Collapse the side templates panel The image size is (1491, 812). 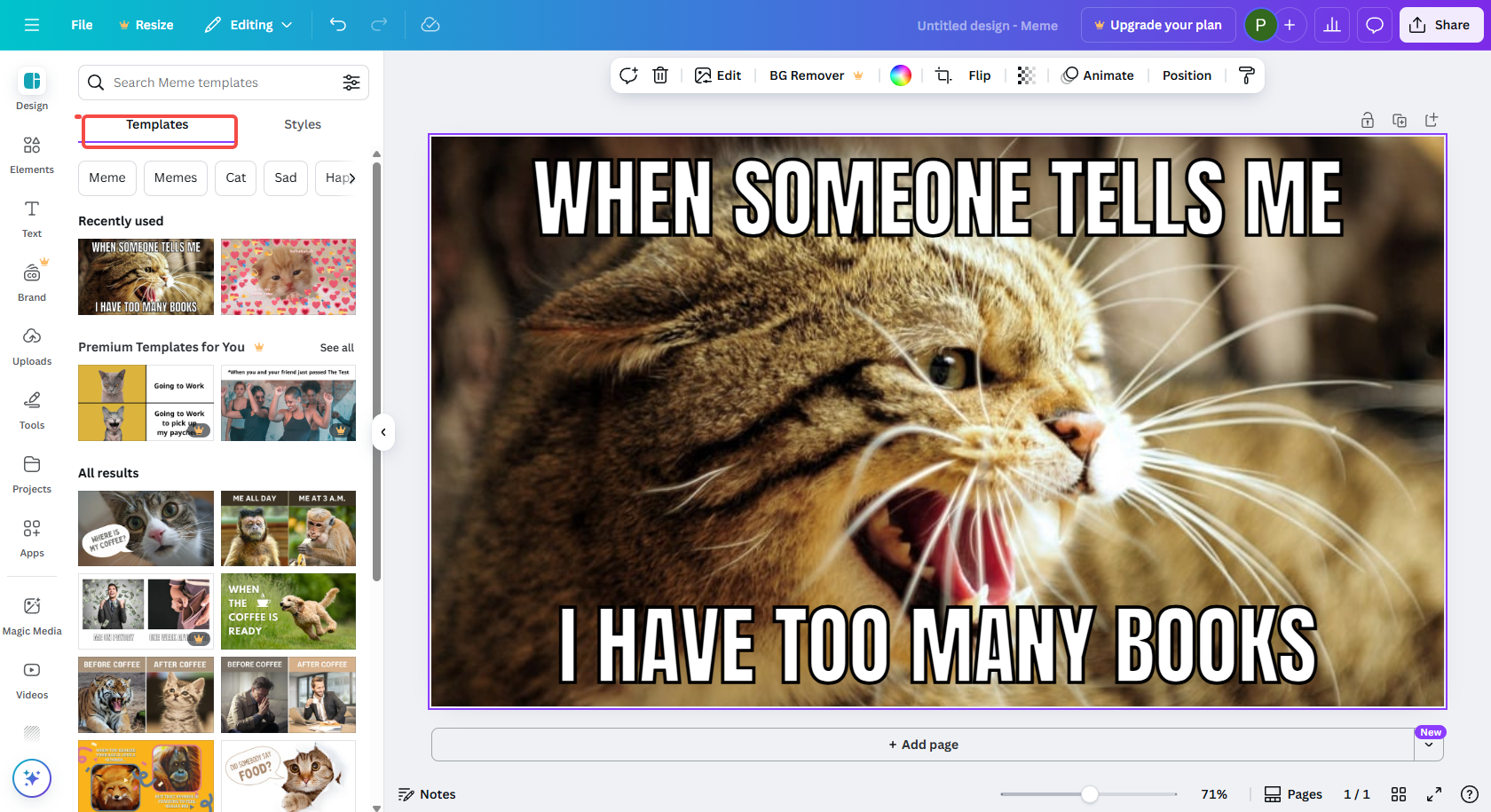(383, 432)
